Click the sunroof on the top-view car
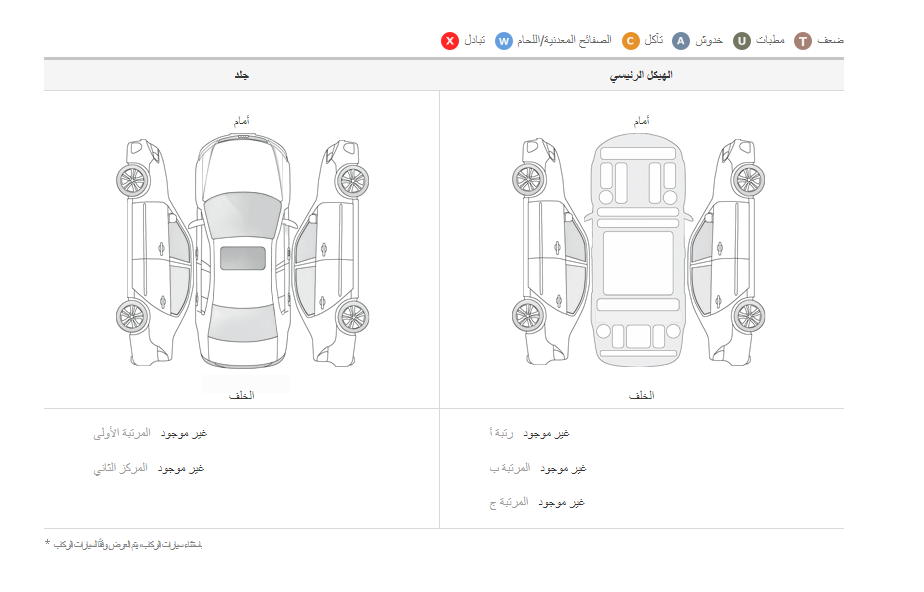924x592 pixels. point(242,258)
